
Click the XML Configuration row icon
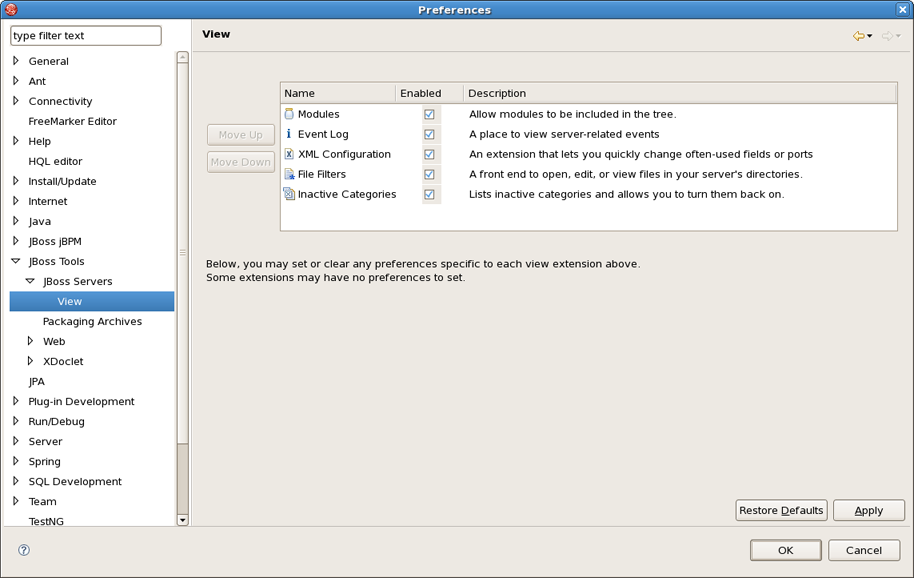(x=289, y=154)
